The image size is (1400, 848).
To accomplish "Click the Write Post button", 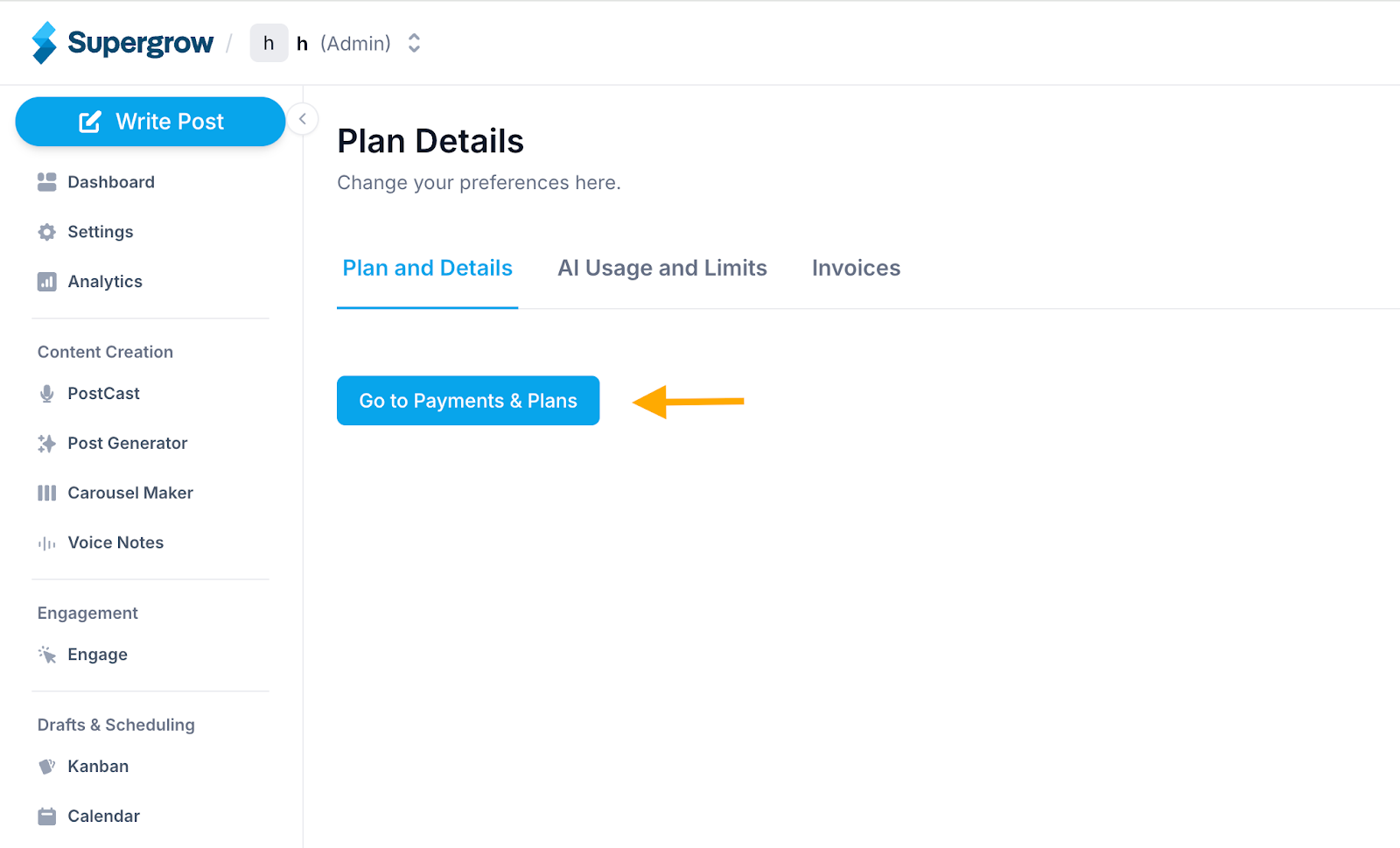I will [x=150, y=122].
